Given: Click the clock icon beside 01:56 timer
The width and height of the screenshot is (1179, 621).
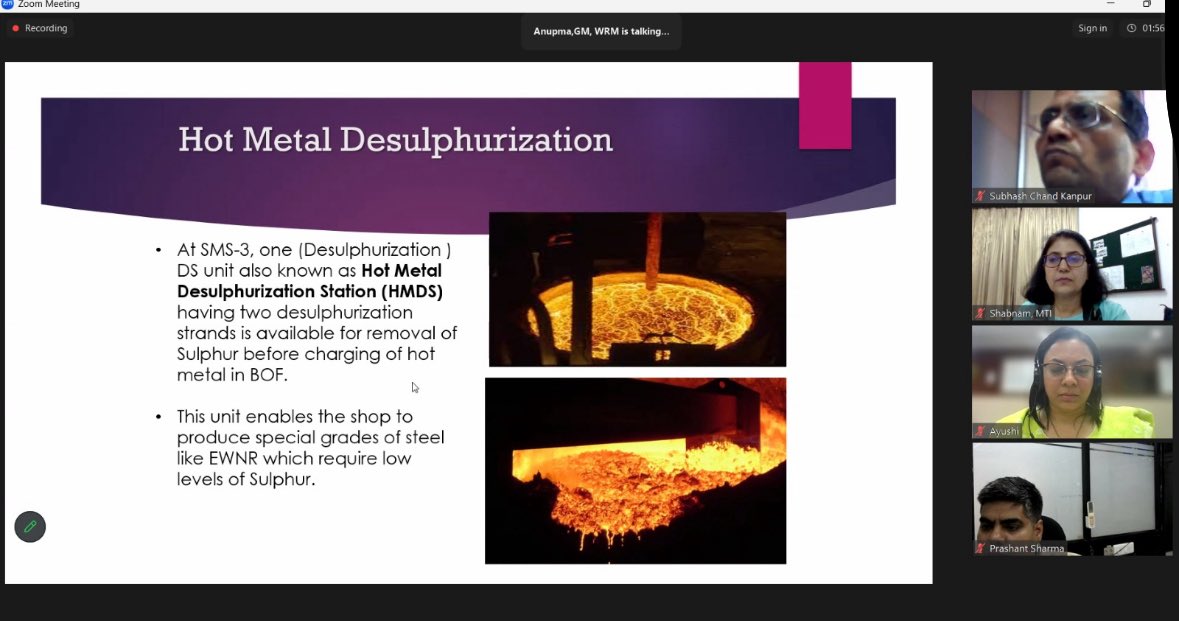Looking at the screenshot, I should tap(1131, 29).
